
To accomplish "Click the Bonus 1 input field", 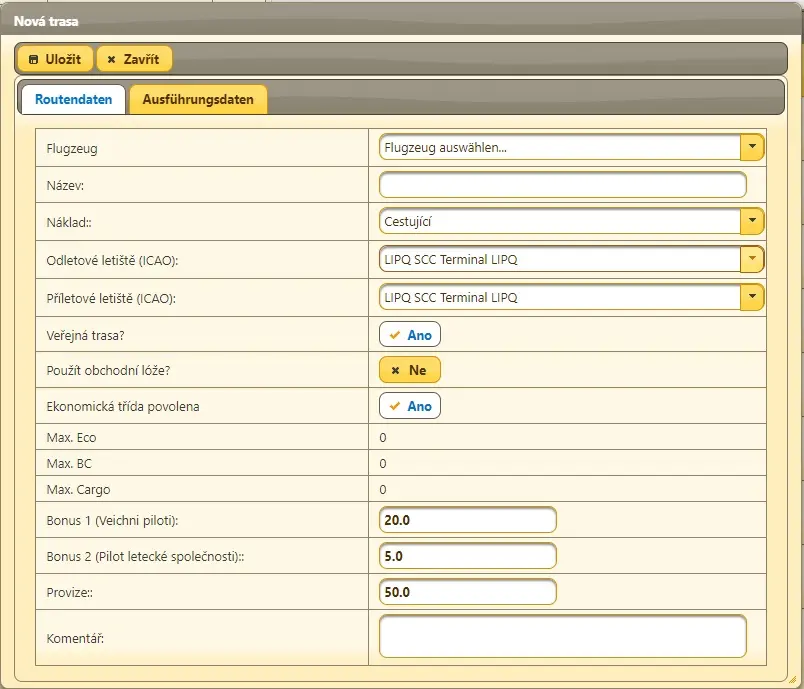I will (467, 520).
